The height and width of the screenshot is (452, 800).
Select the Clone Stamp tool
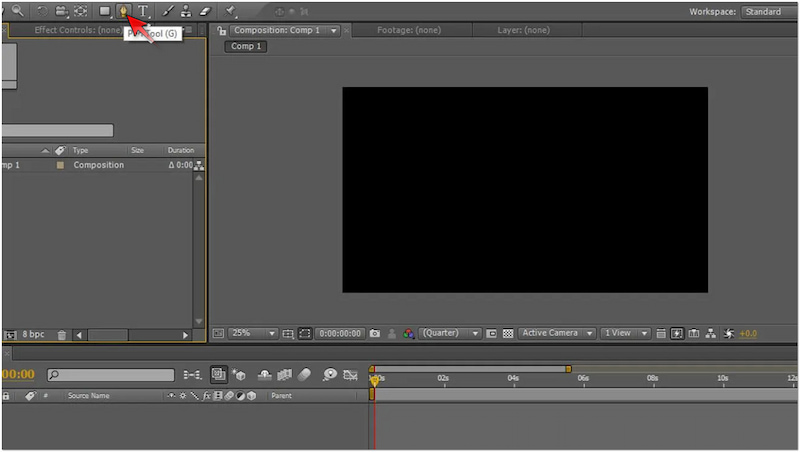[186, 11]
